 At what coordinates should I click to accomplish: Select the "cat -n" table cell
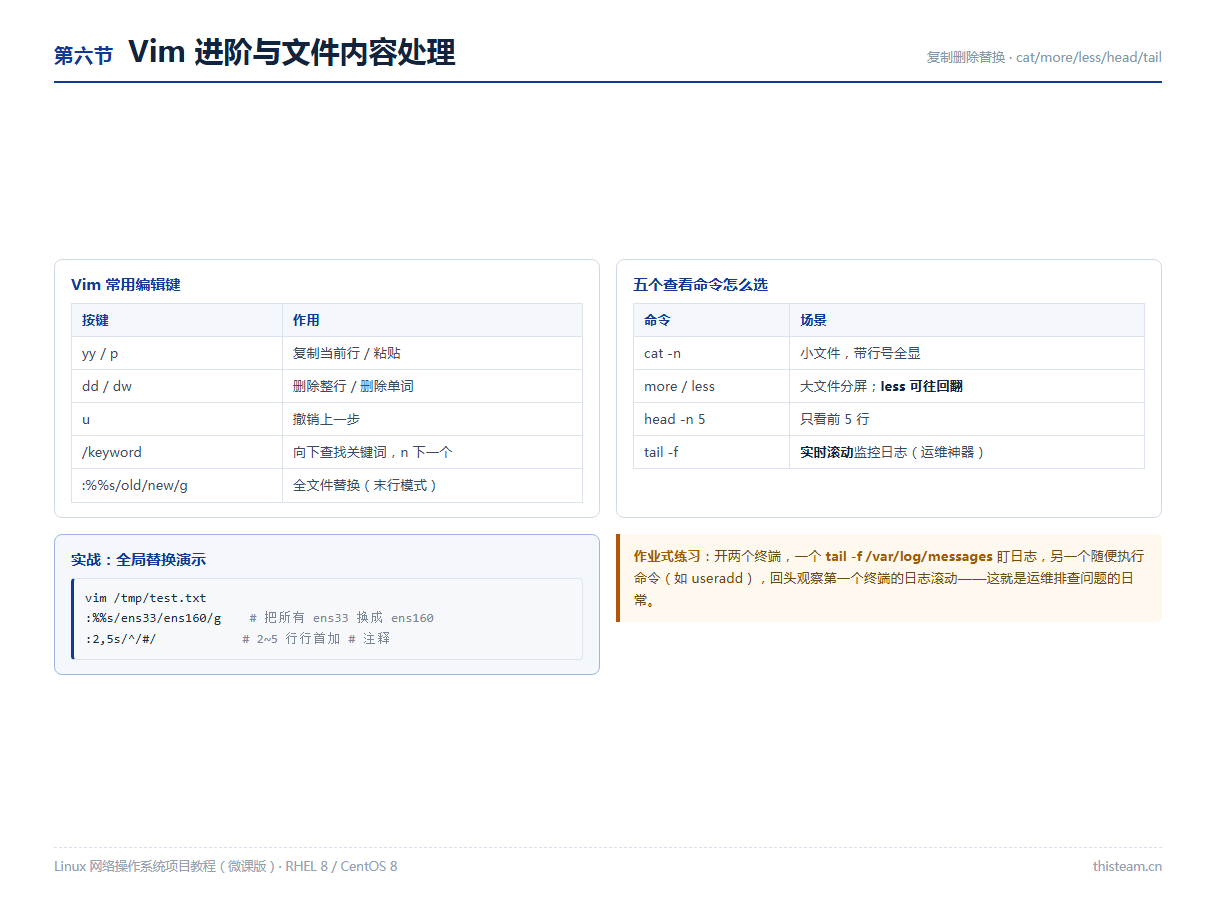(x=712, y=353)
